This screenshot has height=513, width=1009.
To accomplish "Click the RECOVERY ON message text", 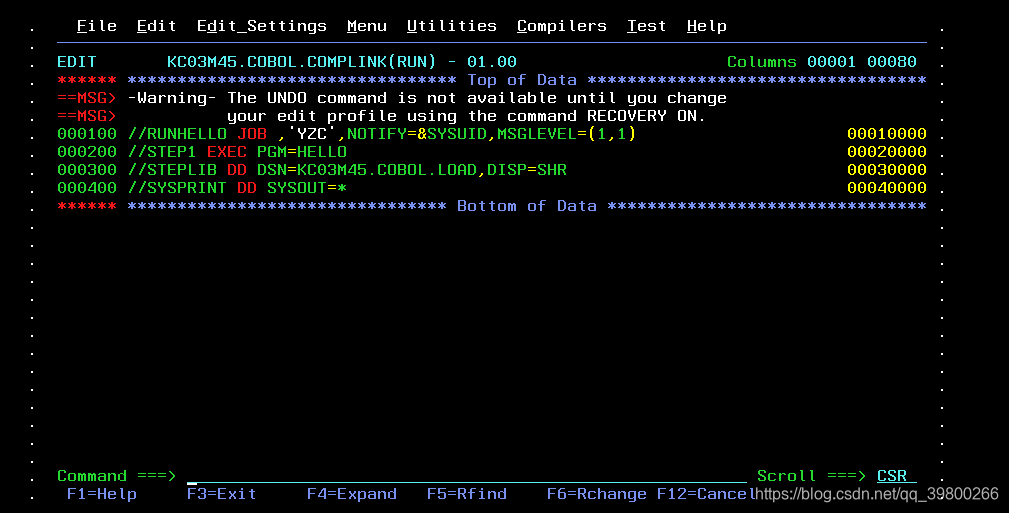I will point(647,116).
